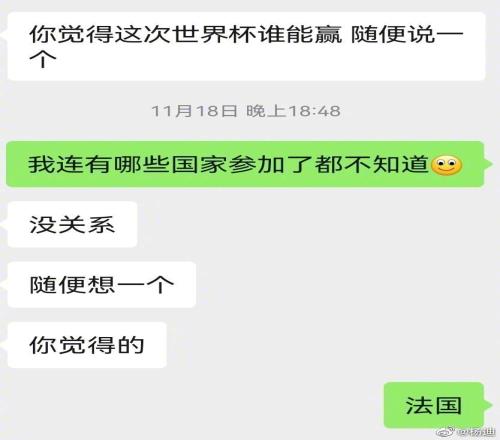The height and width of the screenshot is (440, 500).
Task: Click the 11月18日 date in timestamp
Action: pyautogui.click(x=194, y=111)
